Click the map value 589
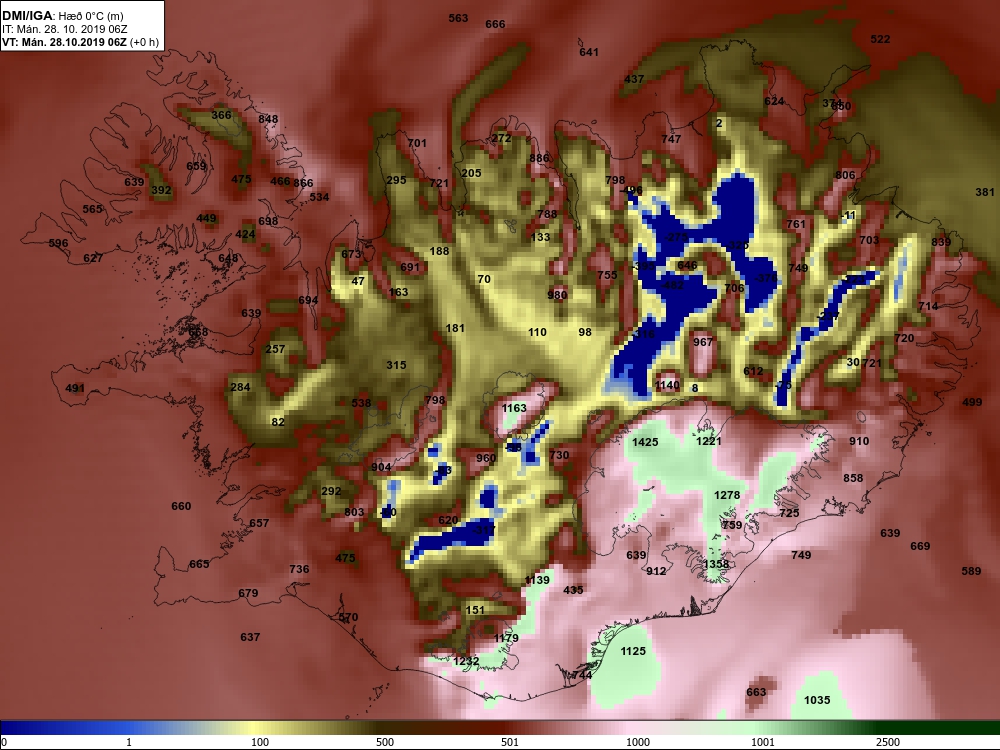 tap(971, 571)
